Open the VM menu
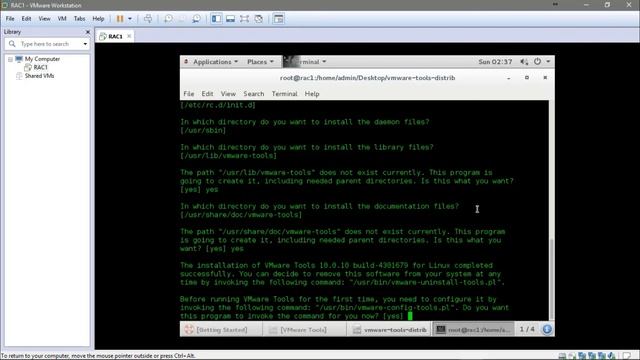Viewport: 640px width, 360px height. pos(62,19)
